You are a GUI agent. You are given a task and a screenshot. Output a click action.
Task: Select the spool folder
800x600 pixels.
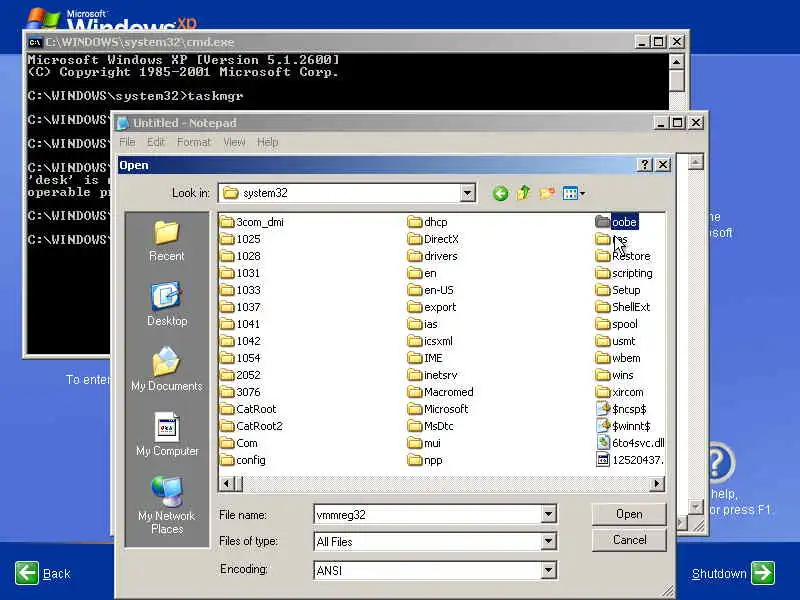(x=617, y=324)
